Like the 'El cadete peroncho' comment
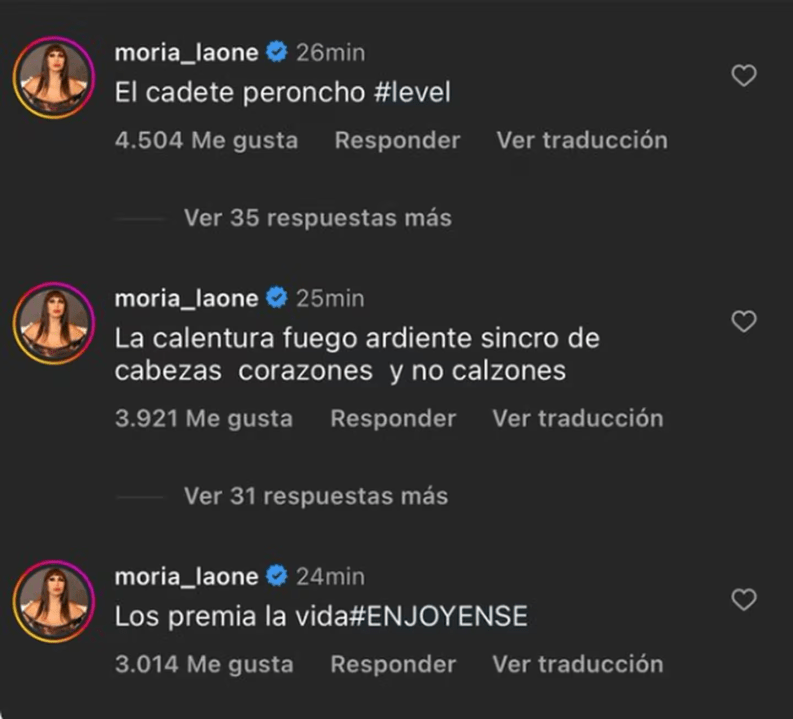793x719 pixels. click(x=743, y=76)
